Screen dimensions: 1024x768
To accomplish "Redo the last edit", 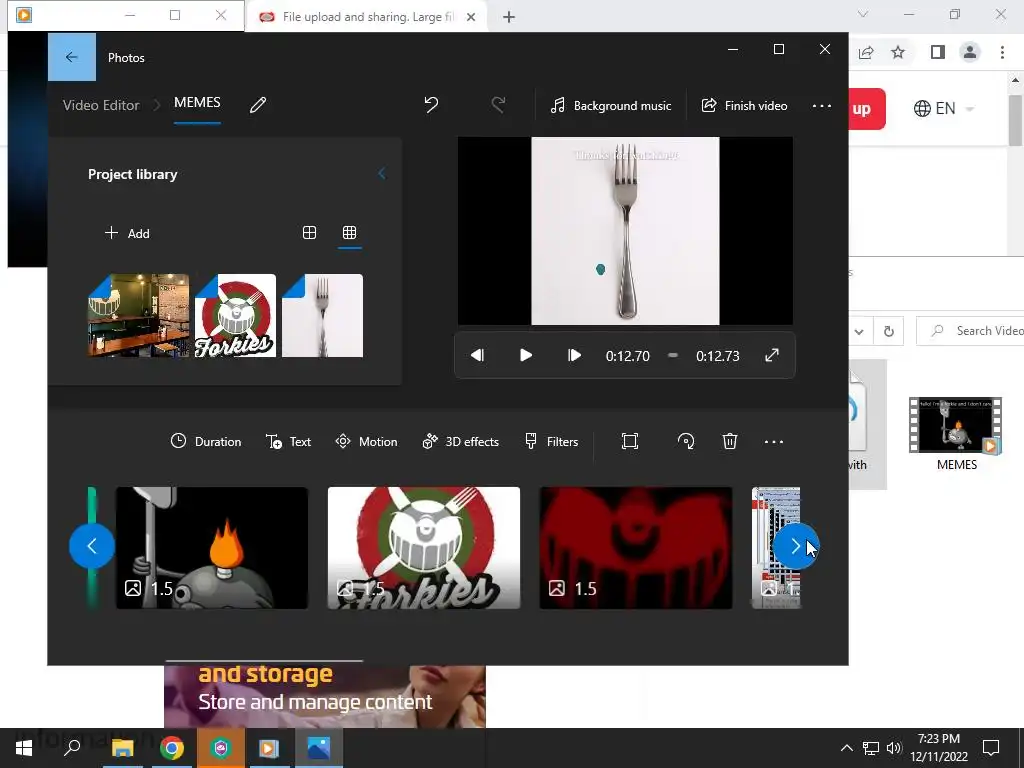I will pos(498,104).
